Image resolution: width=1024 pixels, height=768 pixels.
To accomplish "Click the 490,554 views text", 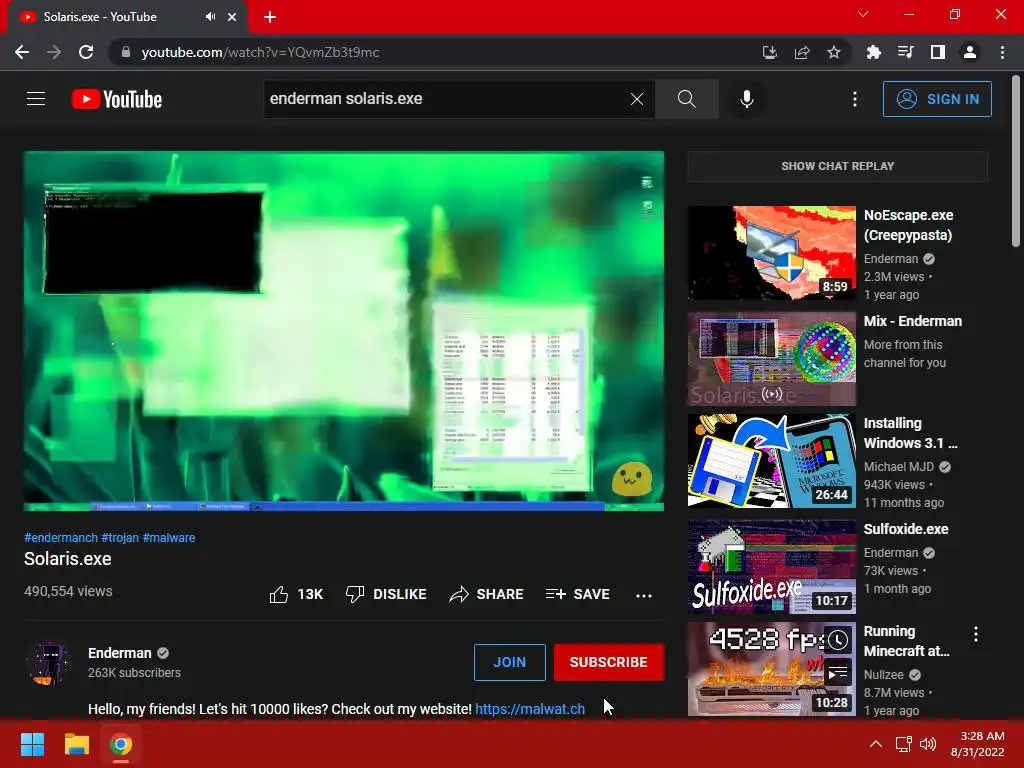I will pyautogui.click(x=68, y=591).
